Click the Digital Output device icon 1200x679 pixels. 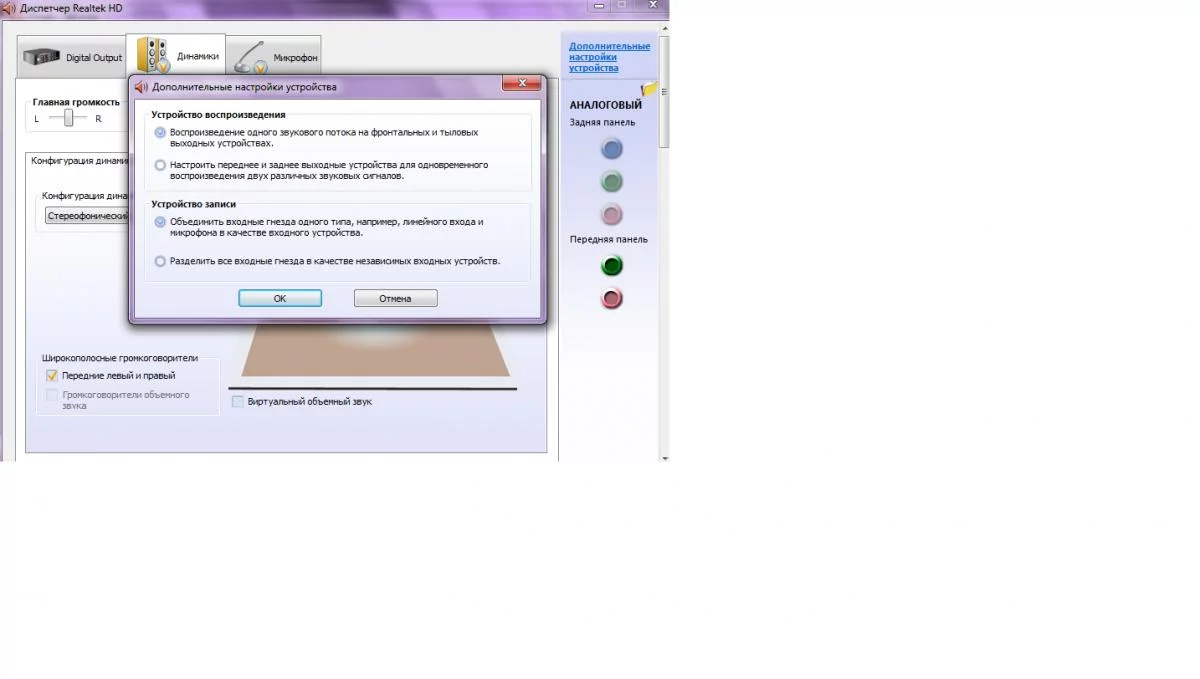click(x=43, y=57)
